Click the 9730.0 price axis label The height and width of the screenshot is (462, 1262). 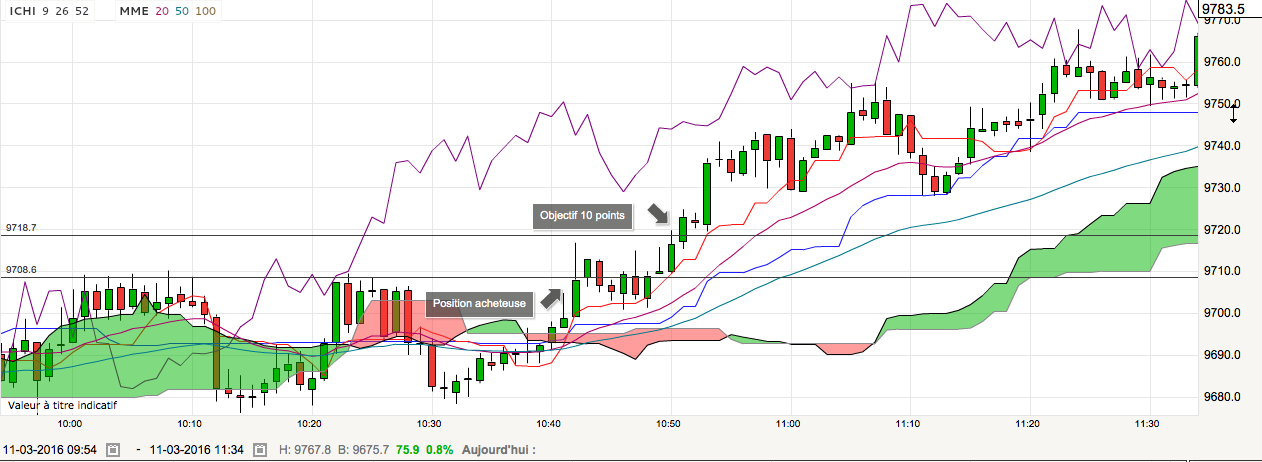(x=1222, y=188)
